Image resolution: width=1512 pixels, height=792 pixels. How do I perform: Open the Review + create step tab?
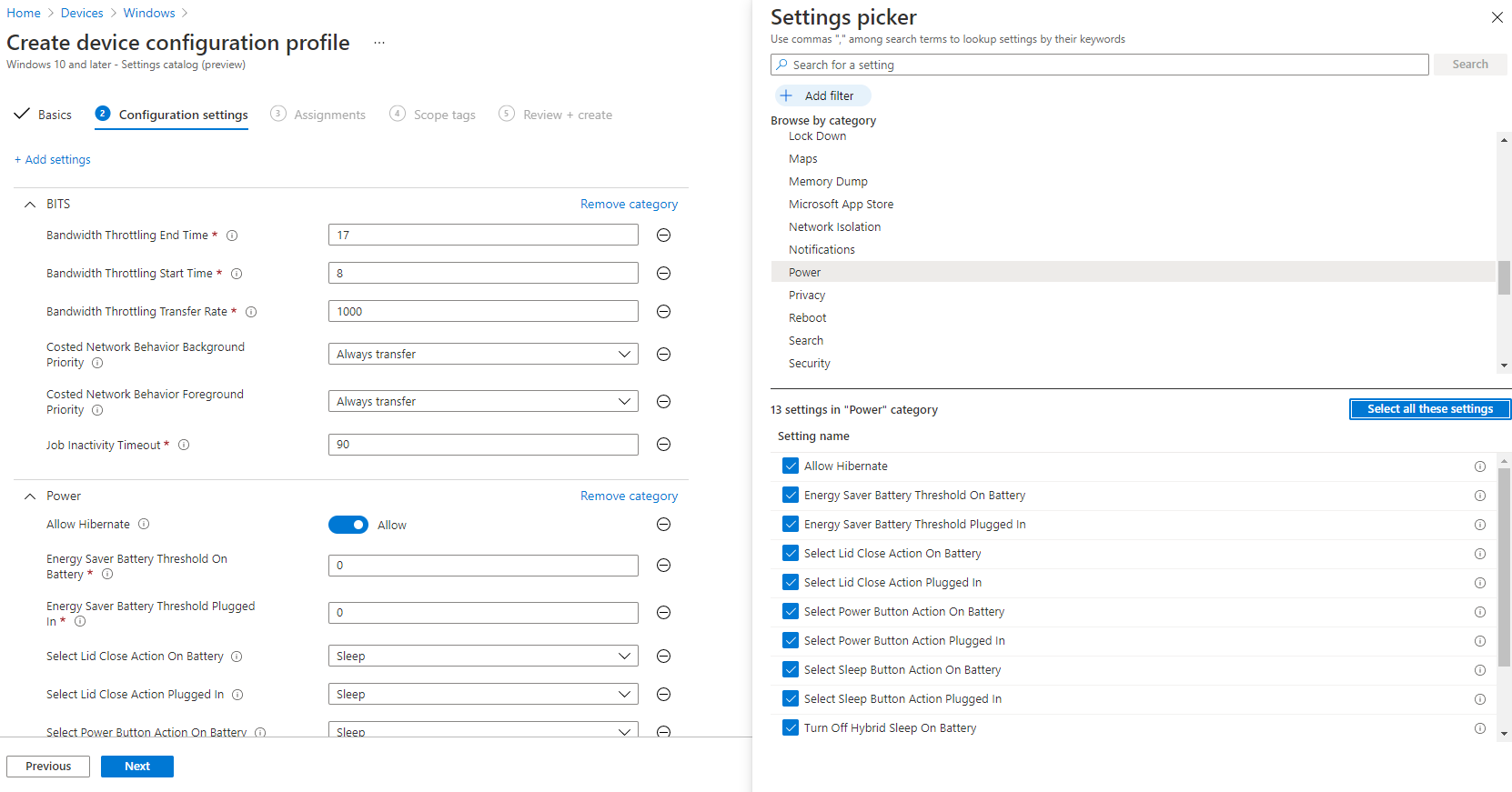click(556, 115)
